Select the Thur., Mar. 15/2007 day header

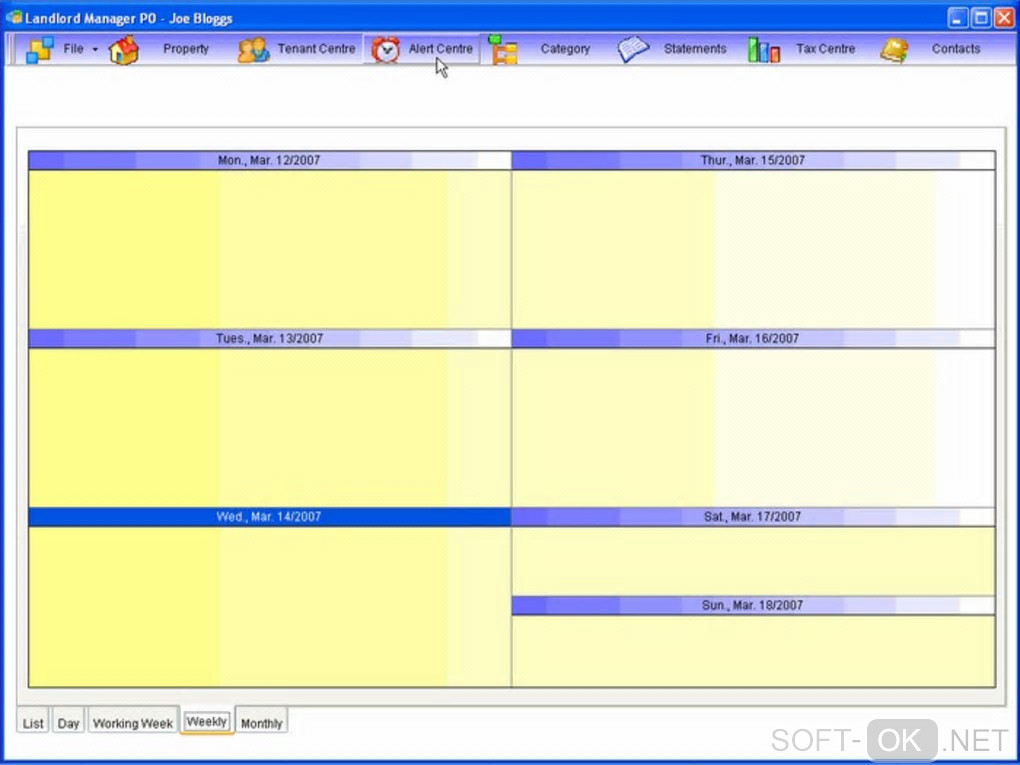(x=753, y=160)
